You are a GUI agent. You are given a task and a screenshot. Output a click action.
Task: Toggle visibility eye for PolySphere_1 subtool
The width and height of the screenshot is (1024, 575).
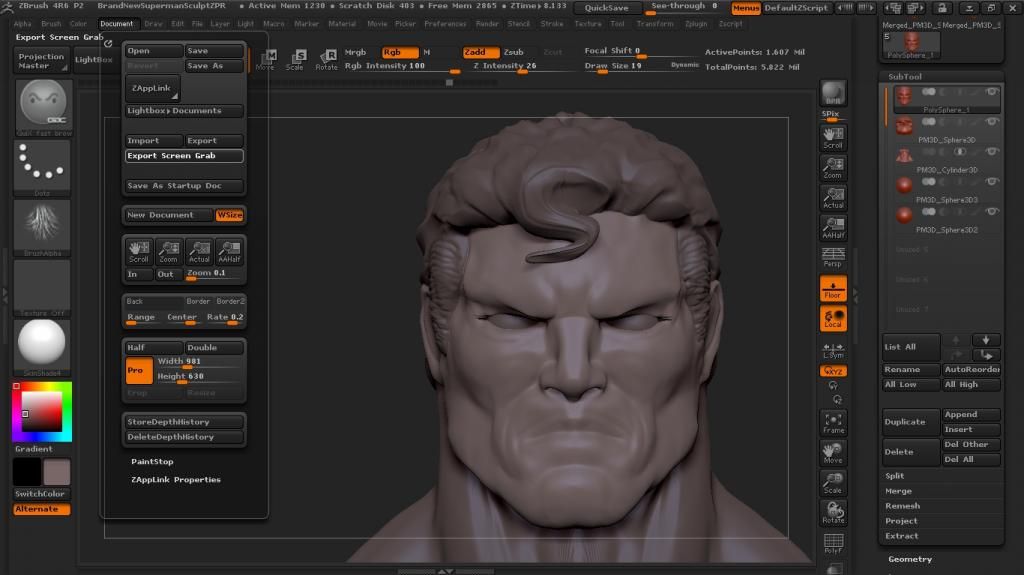(x=991, y=92)
